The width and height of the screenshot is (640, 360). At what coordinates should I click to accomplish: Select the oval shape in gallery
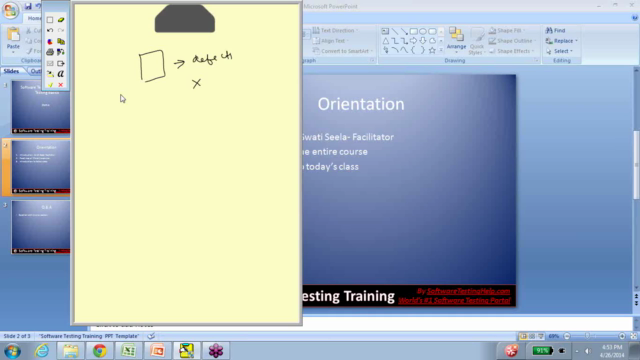point(423,31)
